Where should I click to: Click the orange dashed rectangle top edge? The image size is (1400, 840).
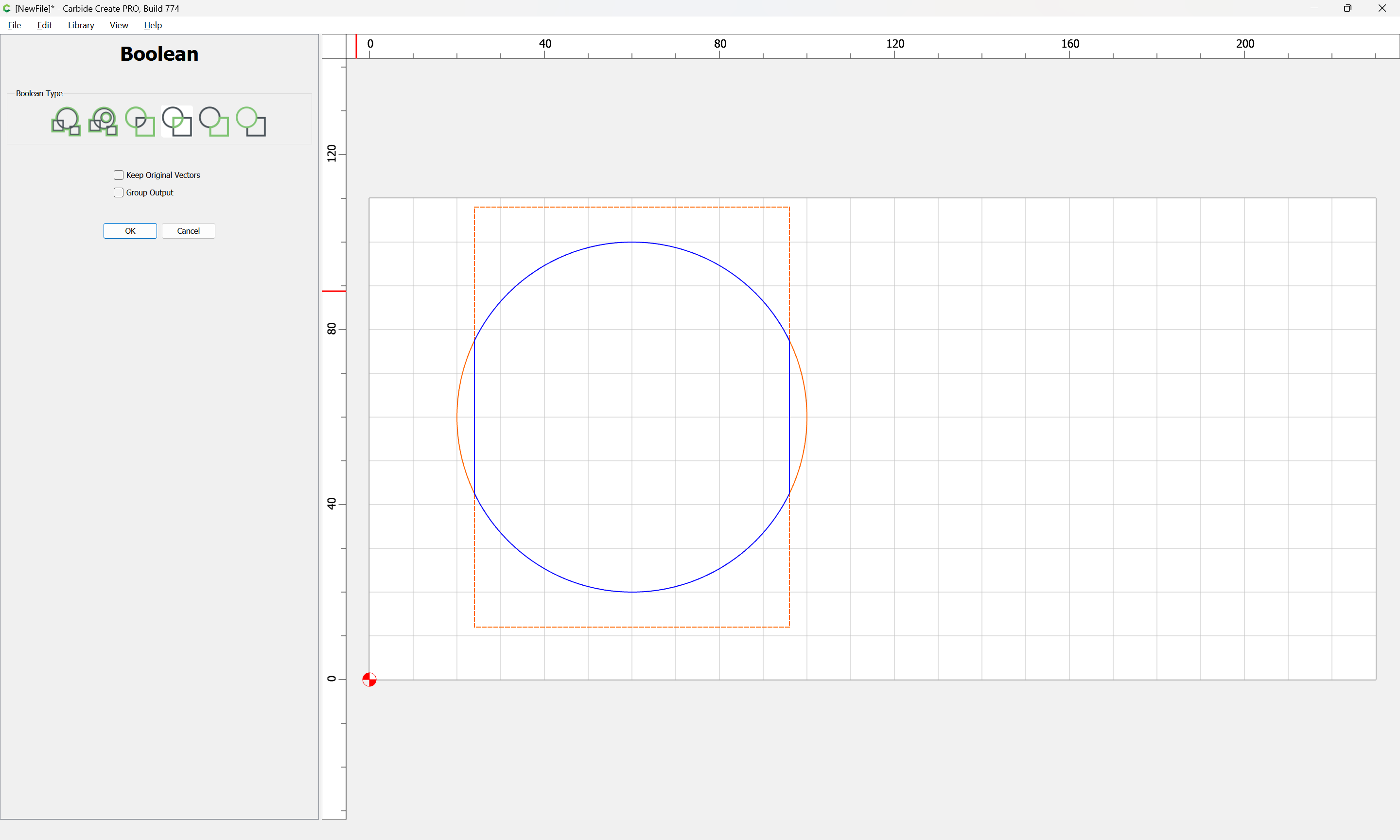pos(632,207)
